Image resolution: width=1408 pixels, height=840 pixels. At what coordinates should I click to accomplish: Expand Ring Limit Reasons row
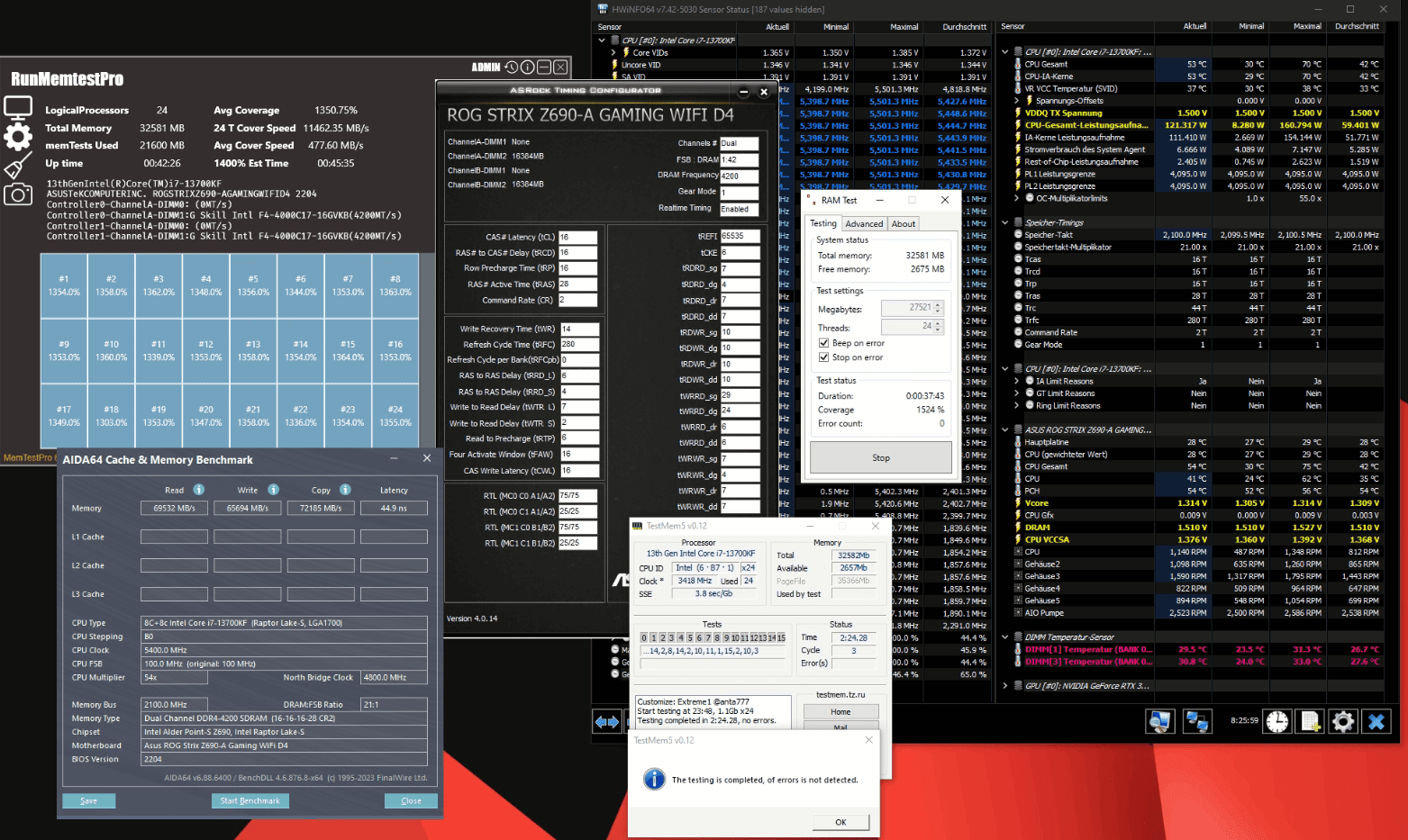point(1018,405)
